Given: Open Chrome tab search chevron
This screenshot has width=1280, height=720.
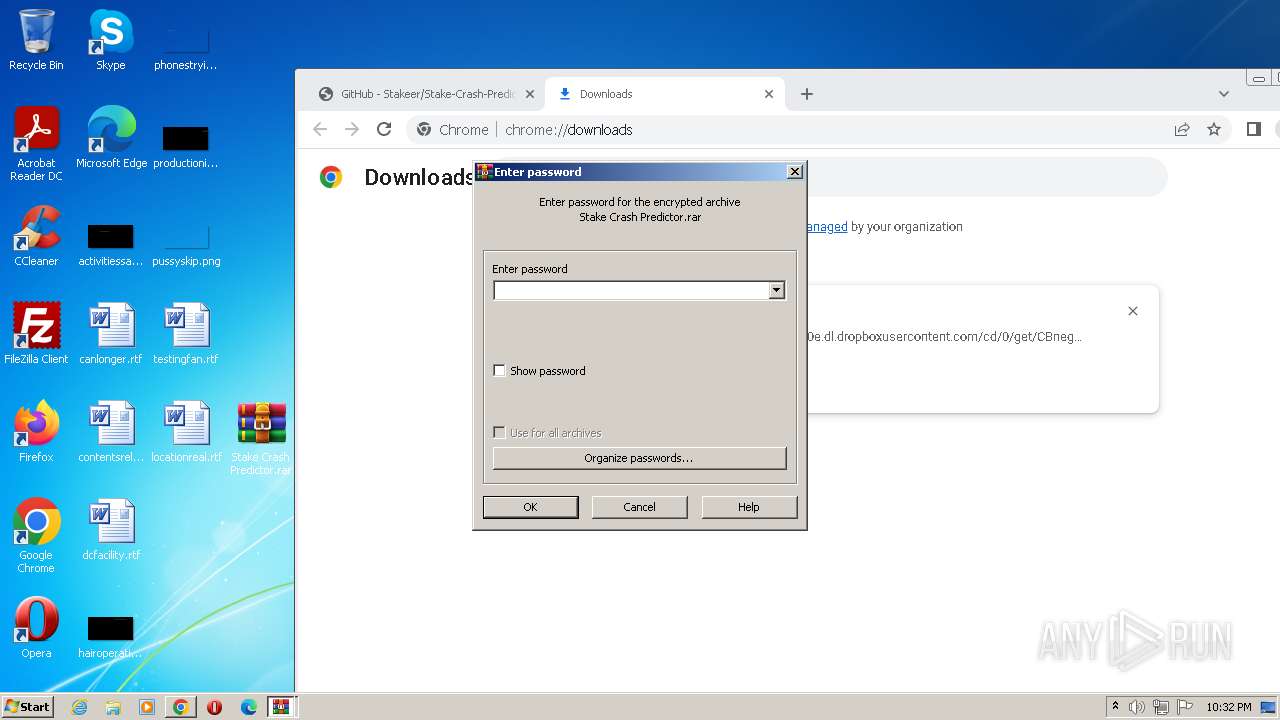Looking at the screenshot, I should [x=1224, y=94].
